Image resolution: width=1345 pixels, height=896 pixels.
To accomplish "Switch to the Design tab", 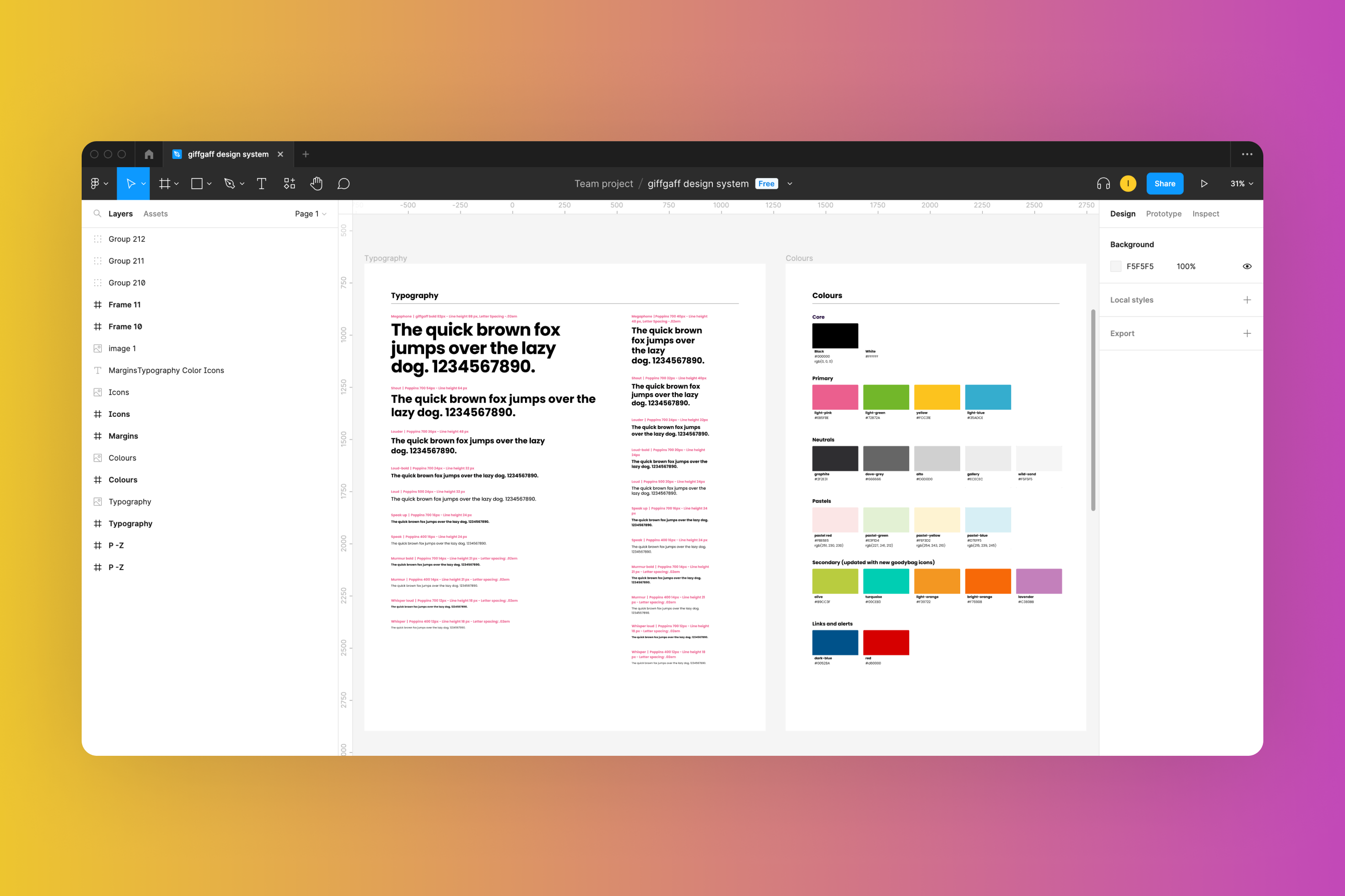I will point(1123,214).
